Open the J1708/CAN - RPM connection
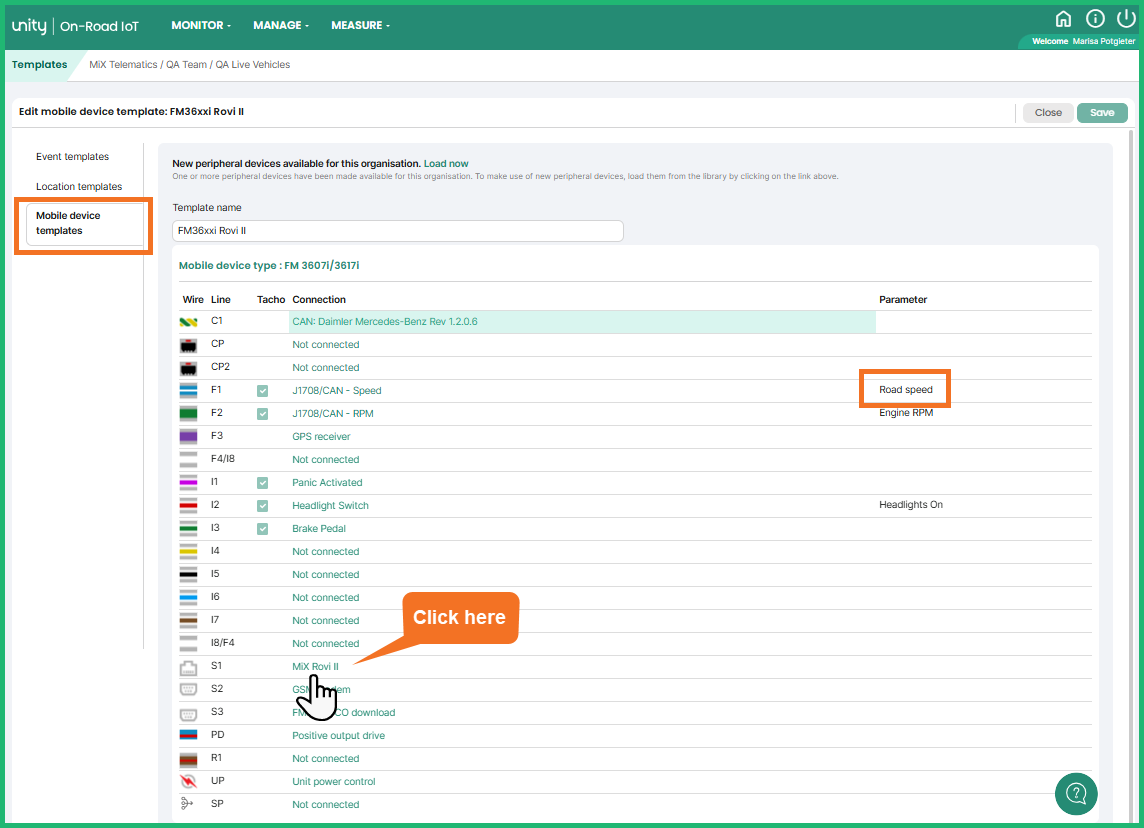 click(x=333, y=414)
